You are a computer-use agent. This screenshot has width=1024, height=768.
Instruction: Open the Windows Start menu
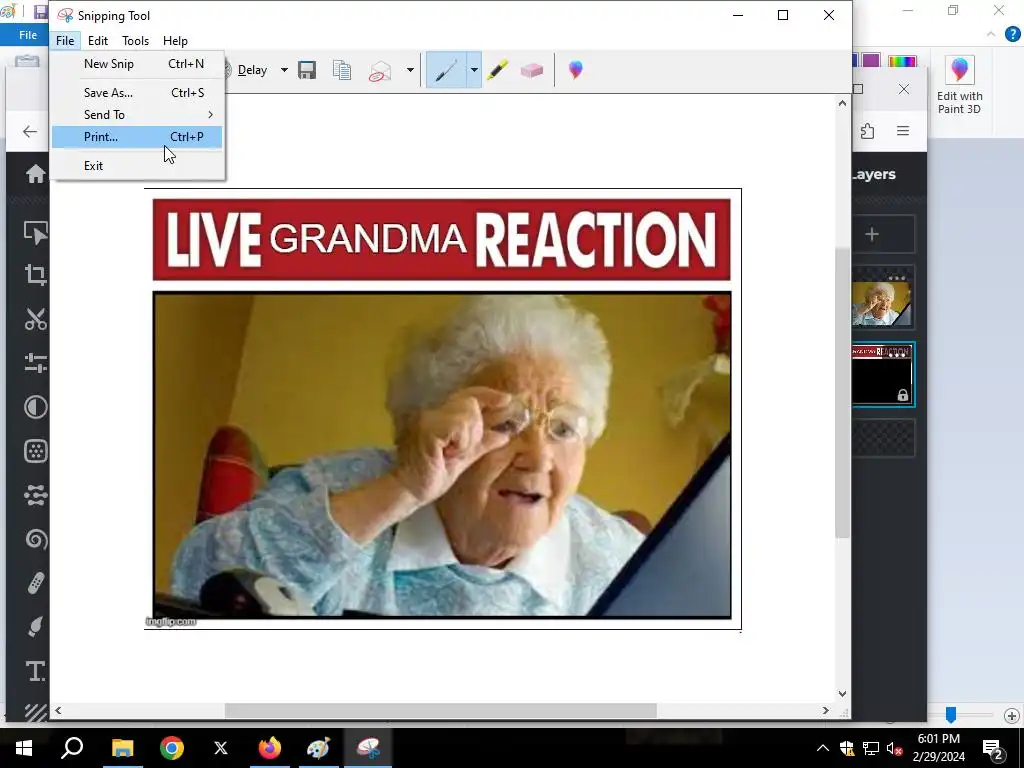click(x=24, y=748)
